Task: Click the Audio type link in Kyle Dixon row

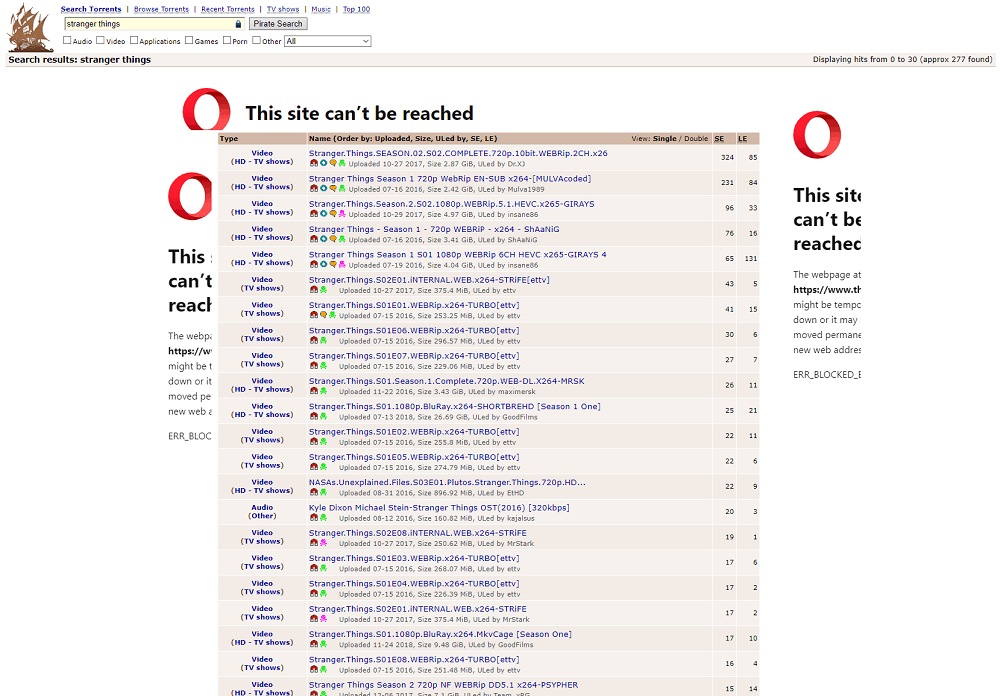Action: pos(262,507)
